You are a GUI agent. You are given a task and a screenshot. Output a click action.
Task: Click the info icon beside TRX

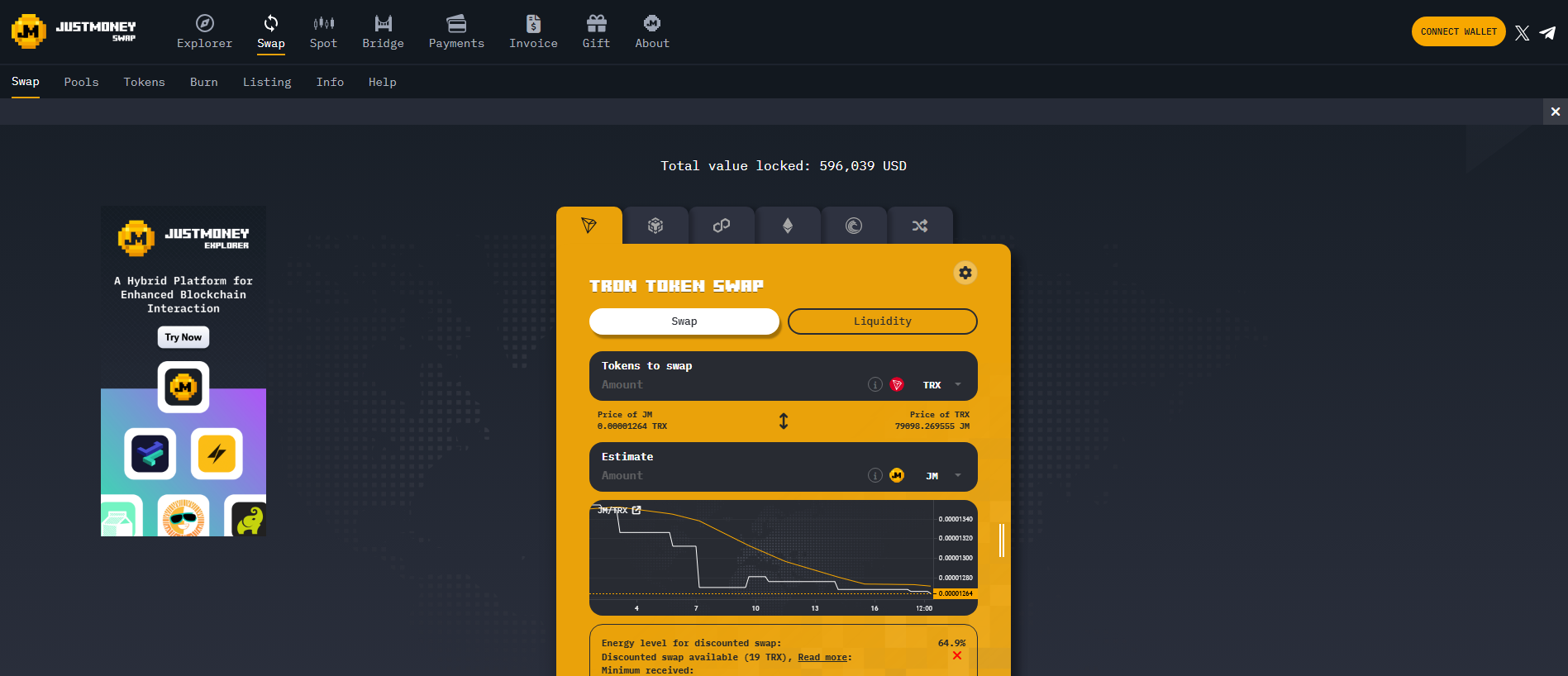pos(875,384)
